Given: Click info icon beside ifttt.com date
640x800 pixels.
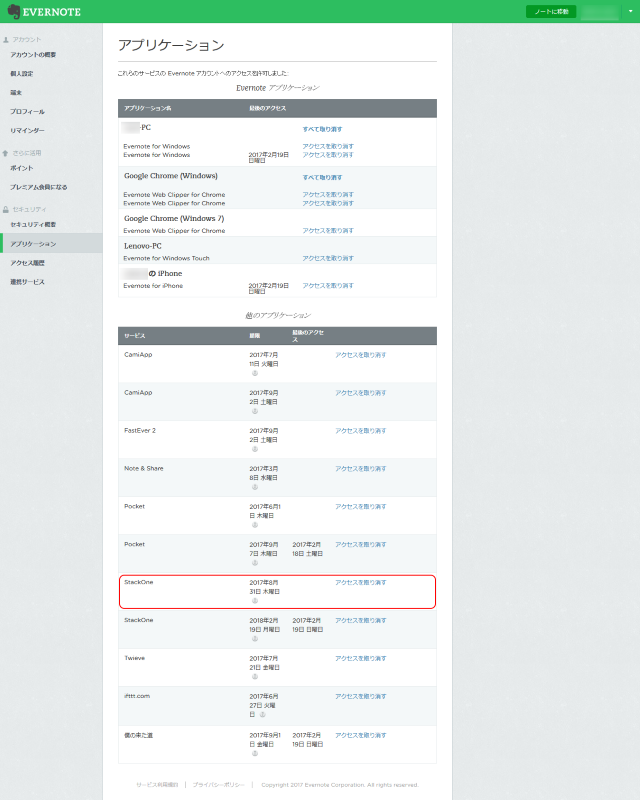Looking at the screenshot, I should coord(262,715).
